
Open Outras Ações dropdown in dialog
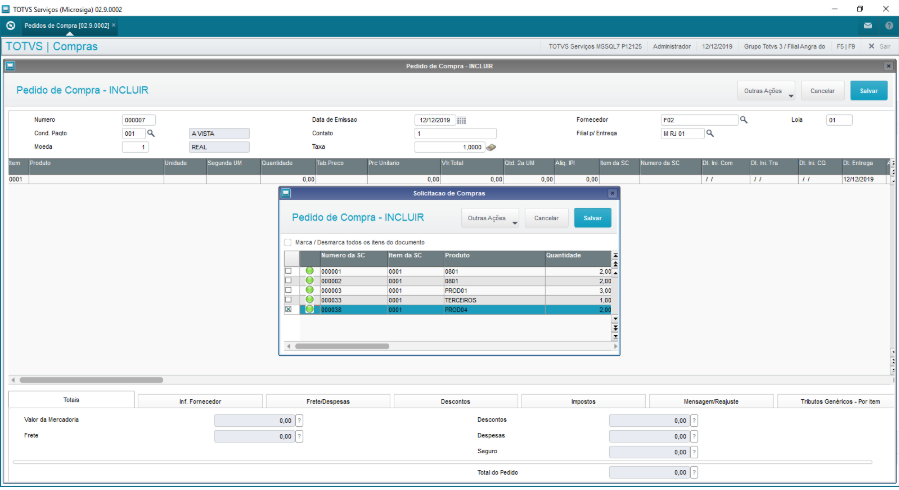[x=490, y=218]
